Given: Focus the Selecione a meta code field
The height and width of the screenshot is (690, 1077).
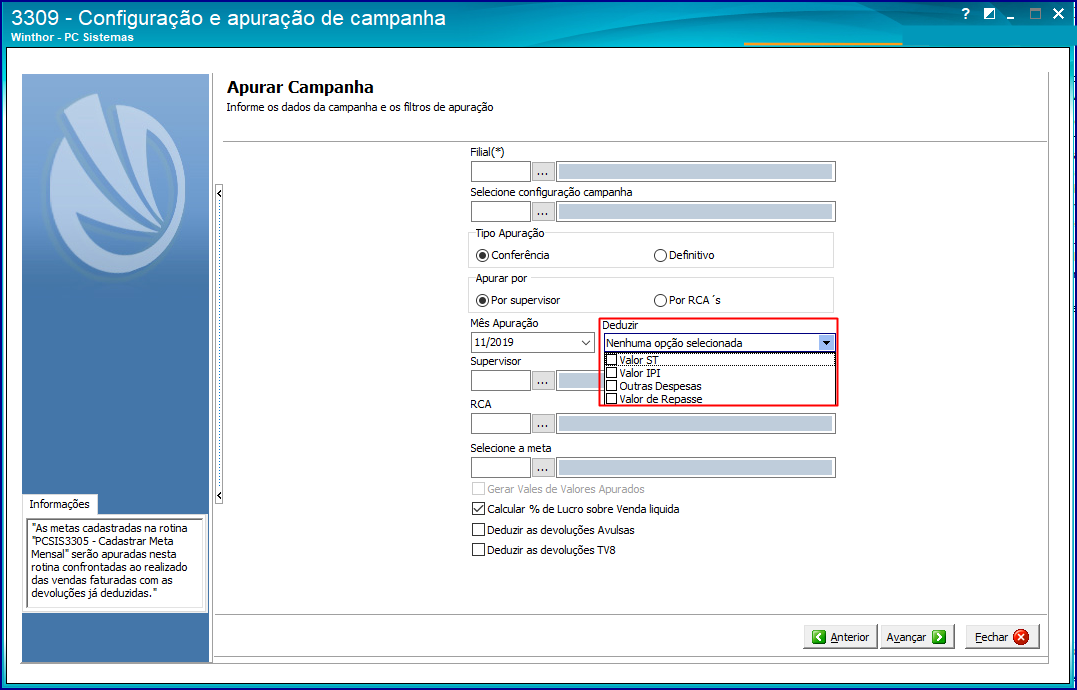Looking at the screenshot, I should tap(501, 468).
